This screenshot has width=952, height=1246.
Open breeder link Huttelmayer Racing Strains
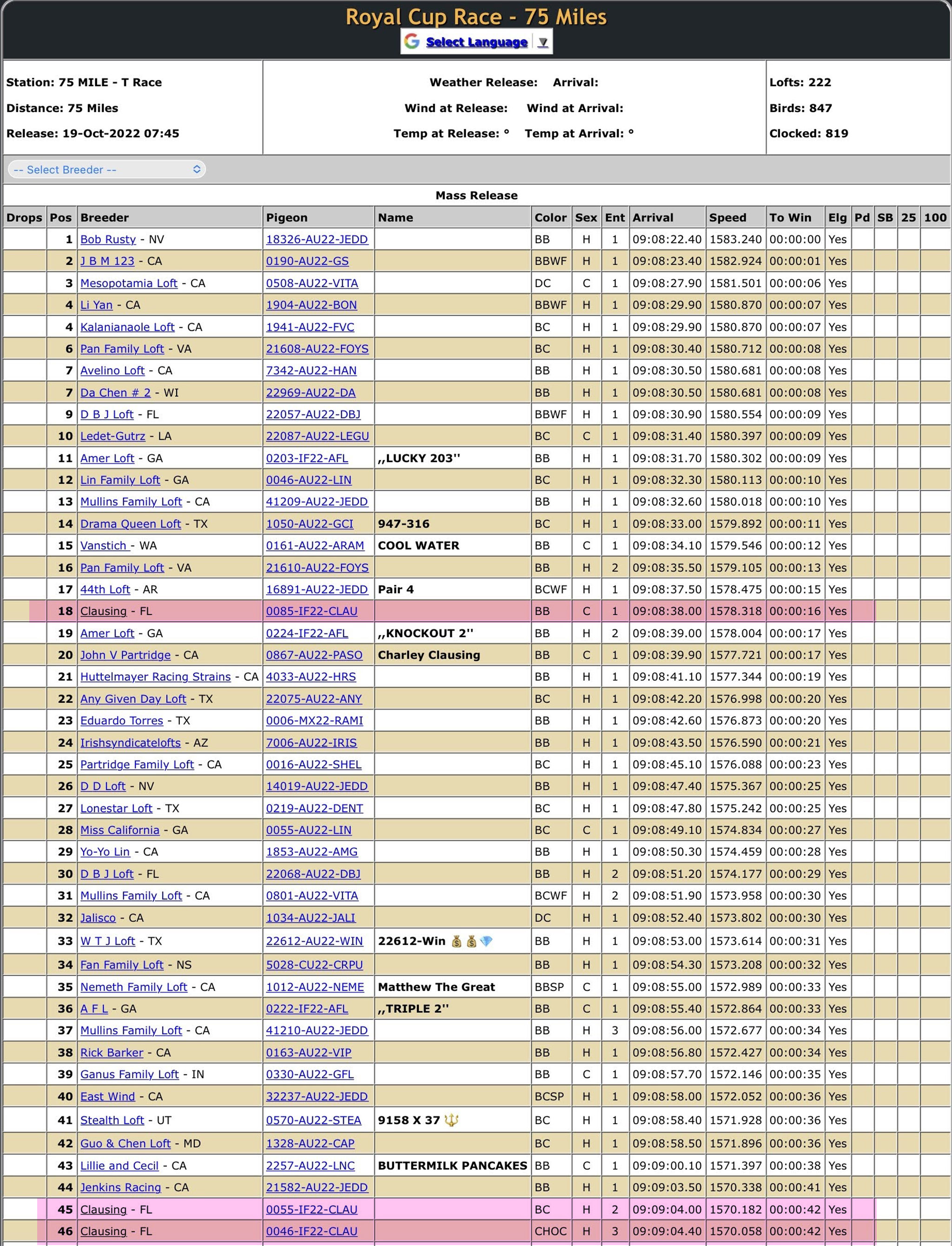click(x=155, y=677)
